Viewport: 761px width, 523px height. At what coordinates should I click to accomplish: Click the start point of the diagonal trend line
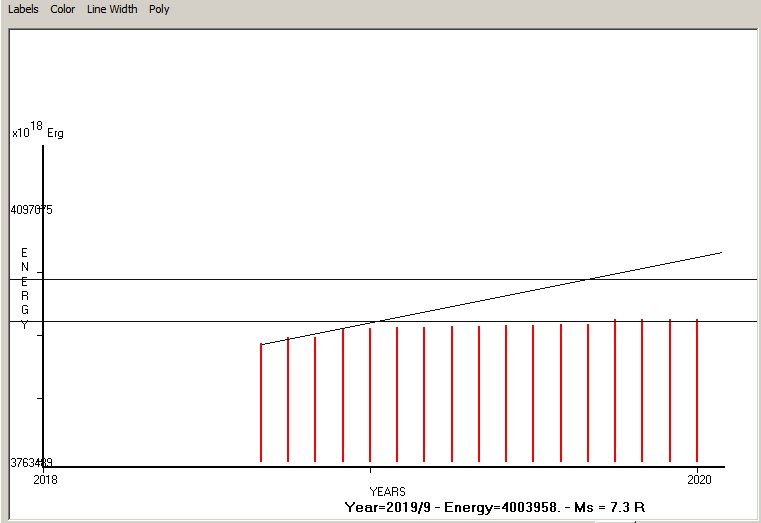click(262, 344)
